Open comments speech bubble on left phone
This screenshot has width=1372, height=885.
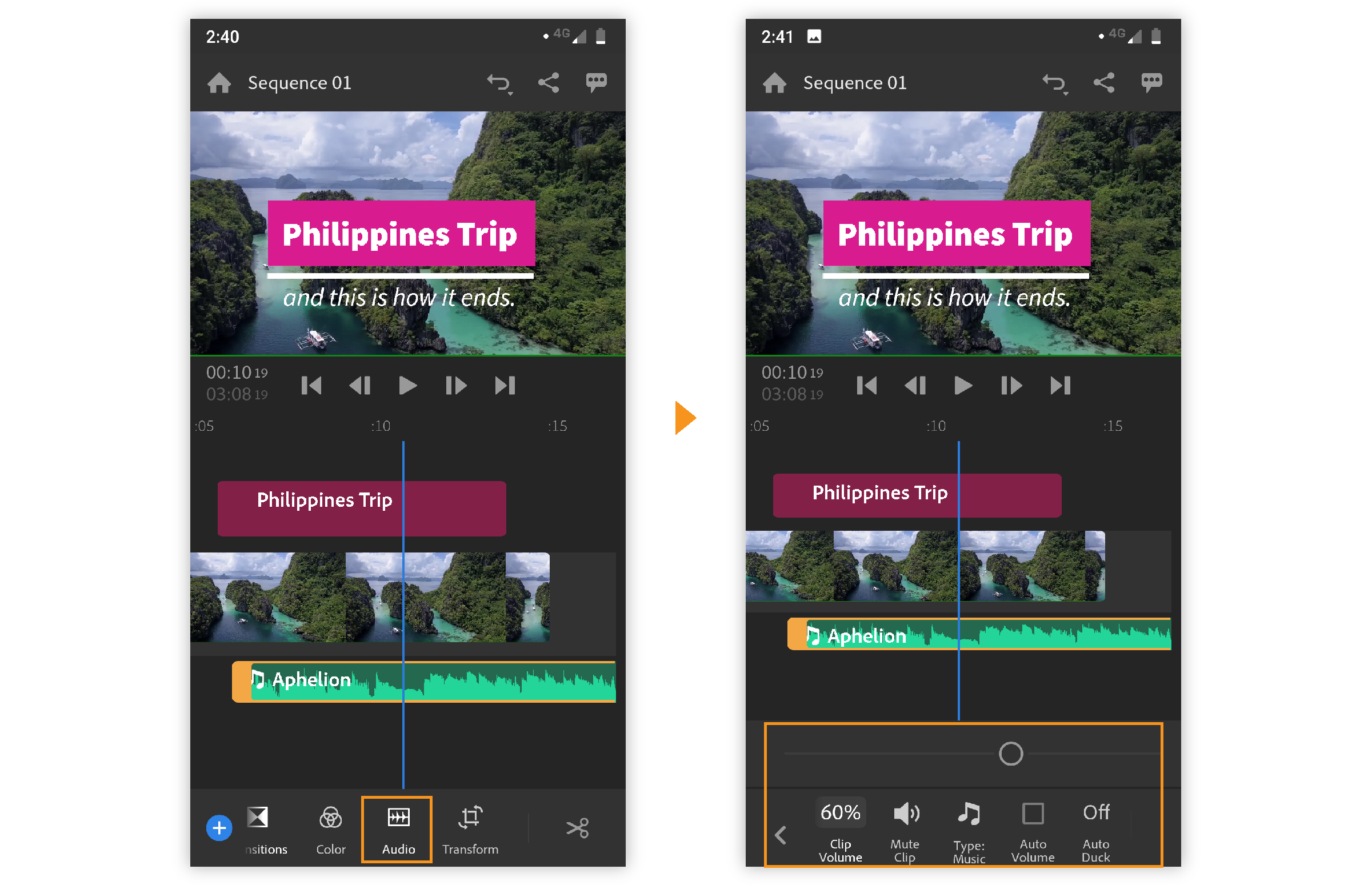pos(596,82)
